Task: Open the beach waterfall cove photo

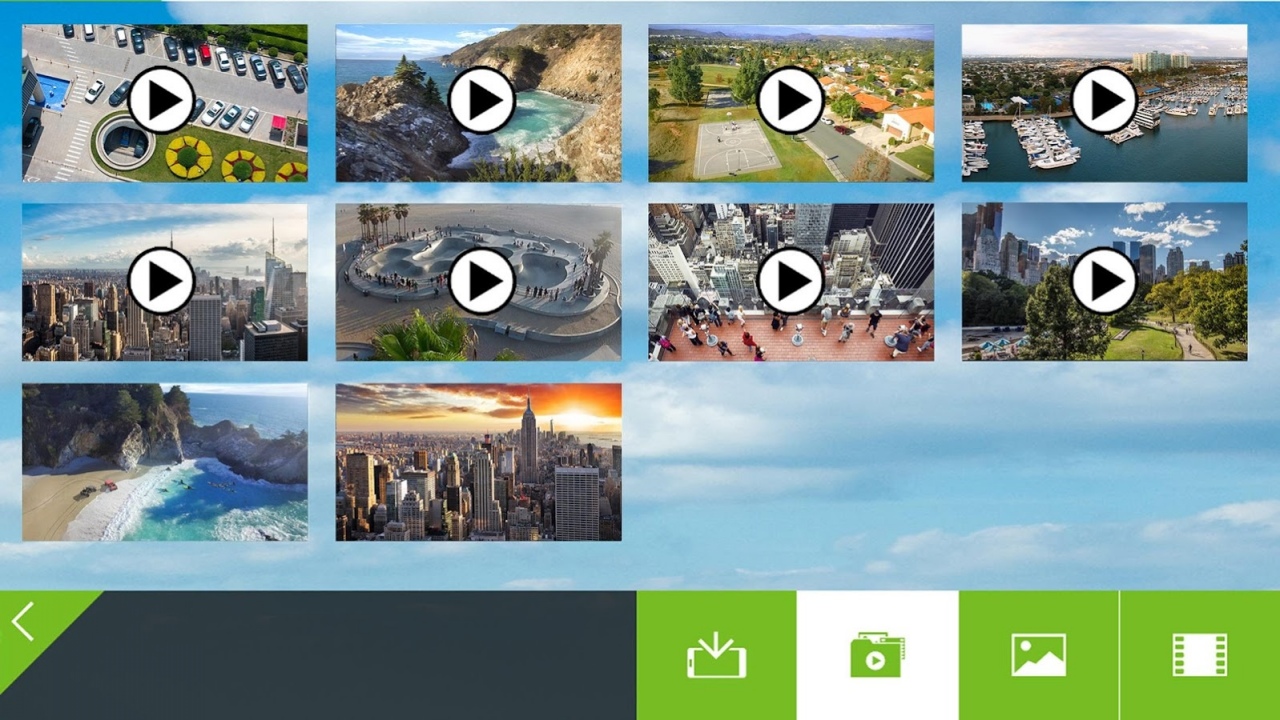Action: click(x=165, y=462)
